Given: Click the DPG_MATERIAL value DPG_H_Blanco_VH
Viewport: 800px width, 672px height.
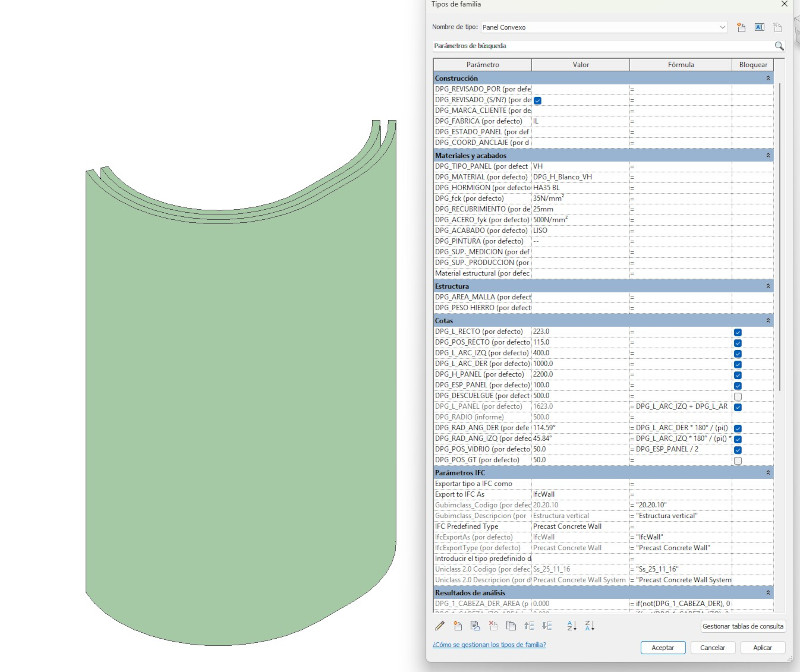Looking at the screenshot, I should point(581,177).
